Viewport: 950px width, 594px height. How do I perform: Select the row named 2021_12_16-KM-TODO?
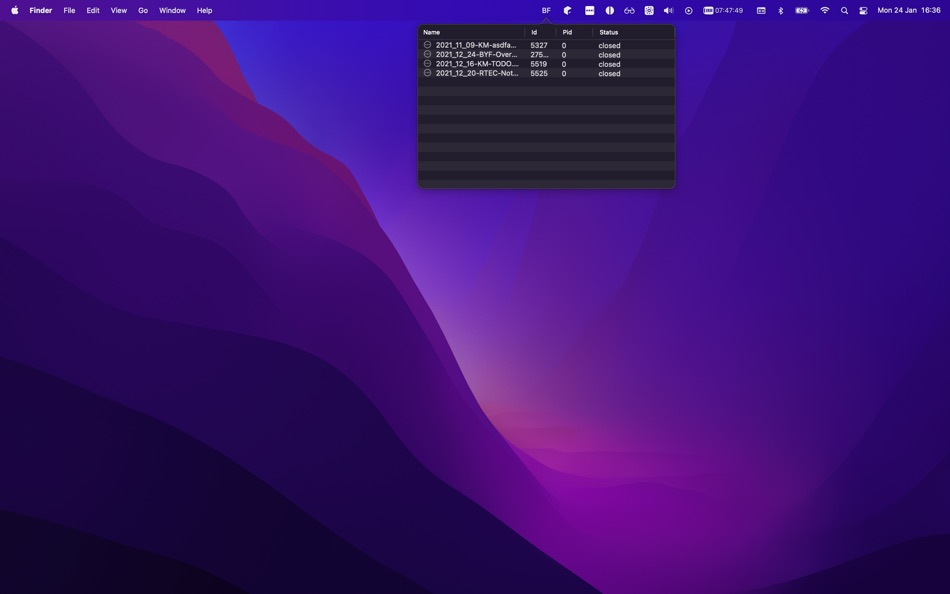point(546,64)
